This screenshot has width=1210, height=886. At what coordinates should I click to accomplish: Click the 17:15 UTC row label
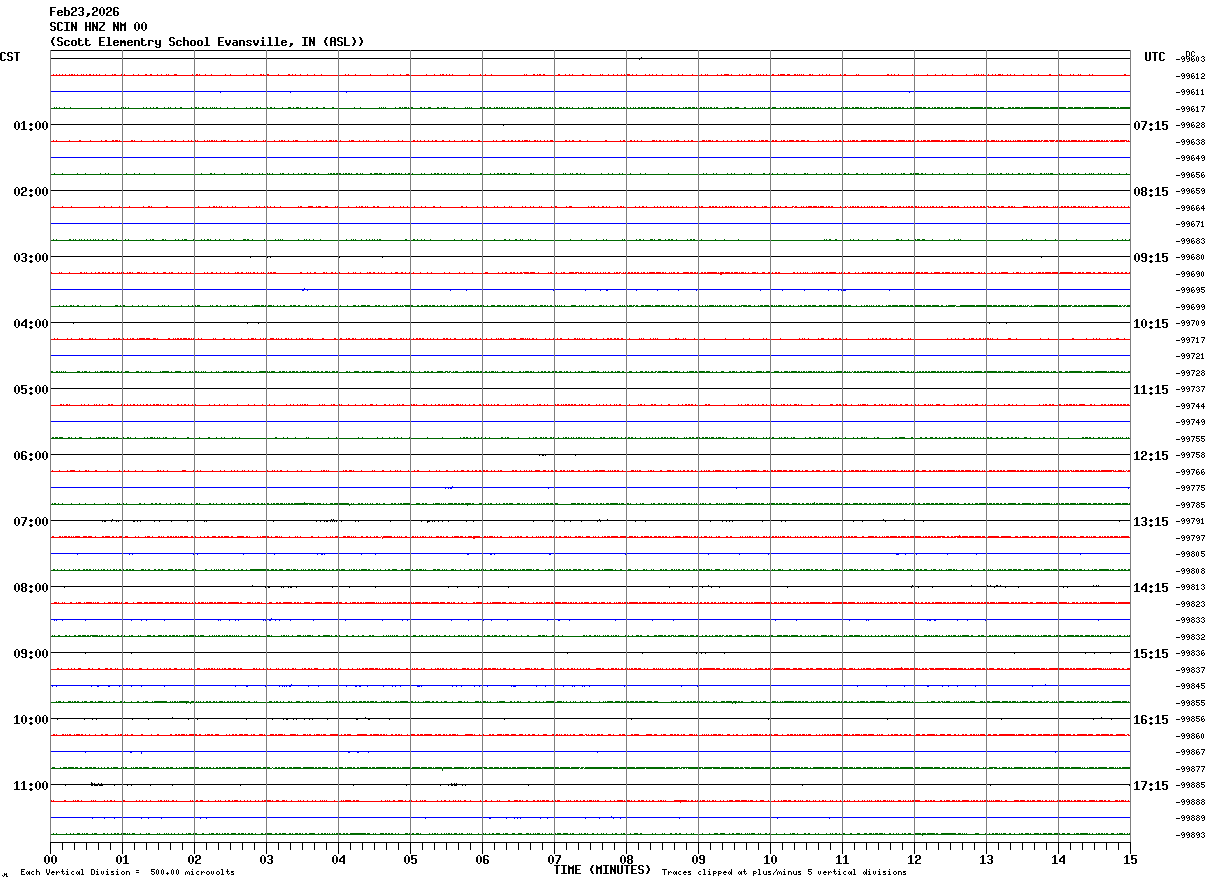coord(1151,785)
